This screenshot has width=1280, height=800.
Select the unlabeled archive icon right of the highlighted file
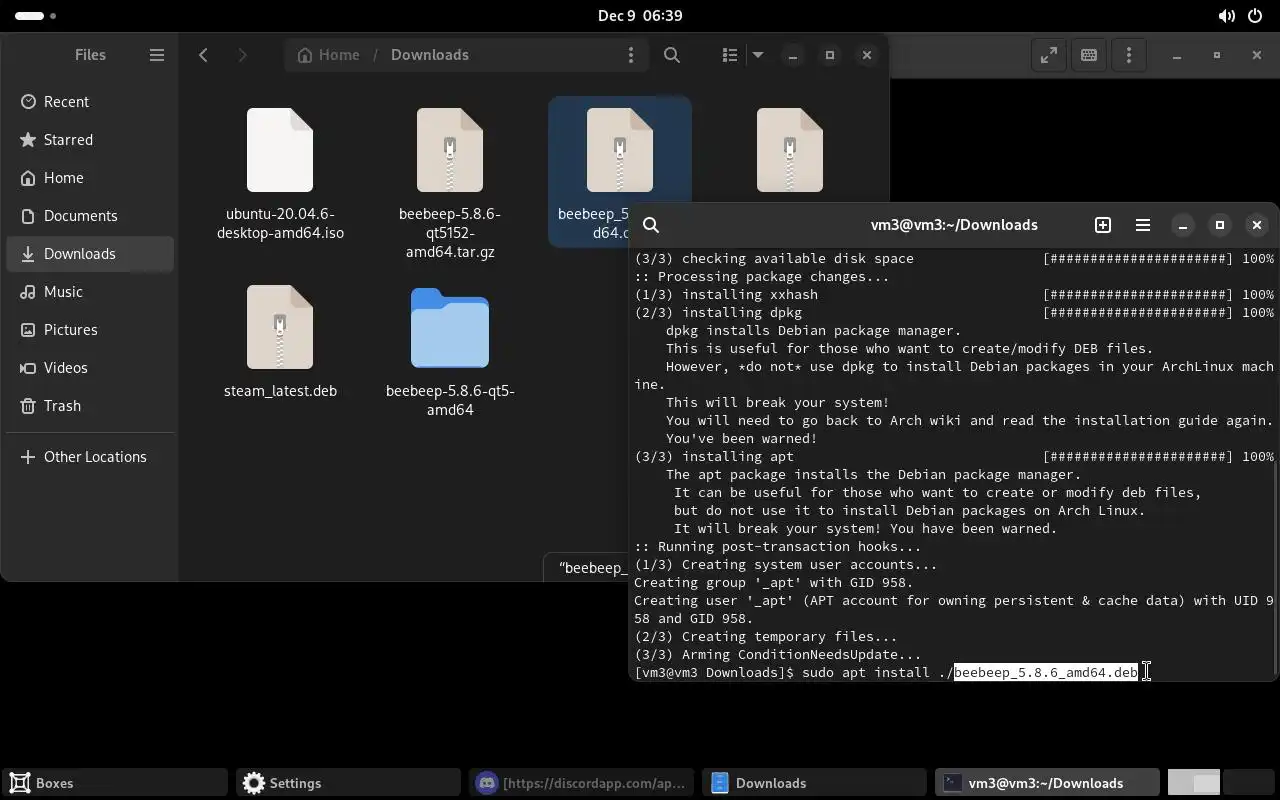point(790,150)
